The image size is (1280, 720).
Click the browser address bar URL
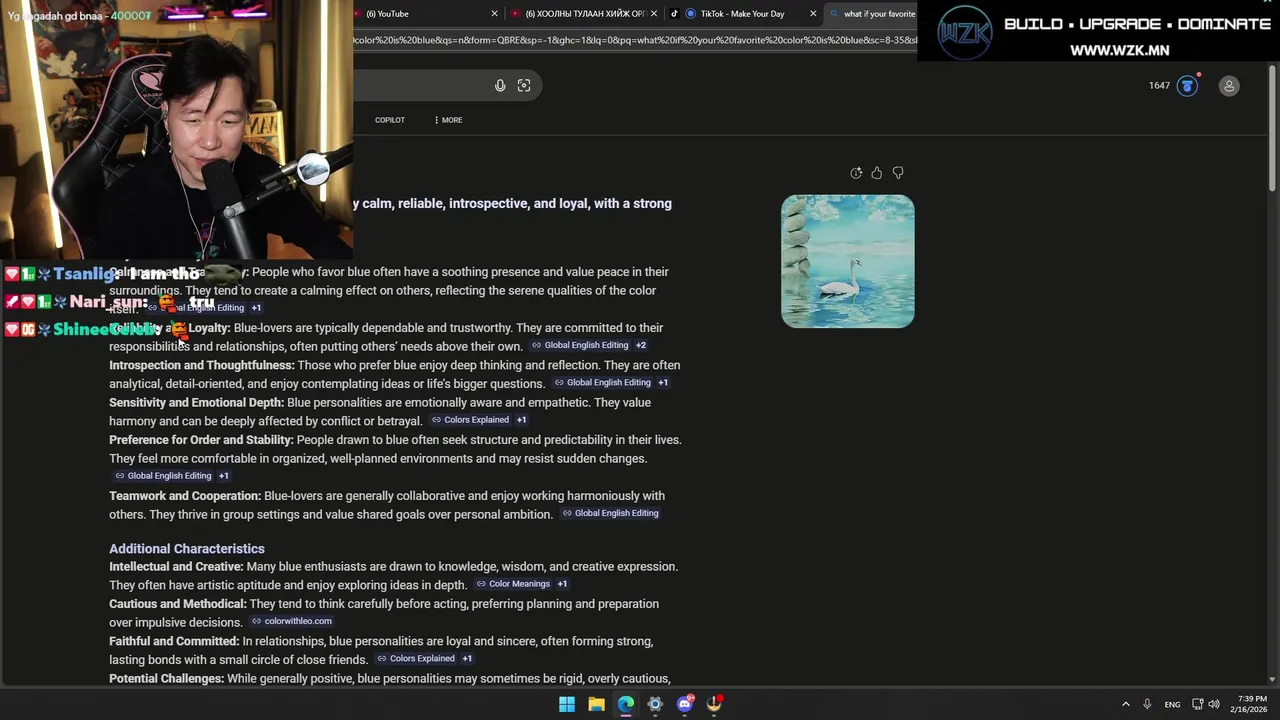[x=634, y=41]
